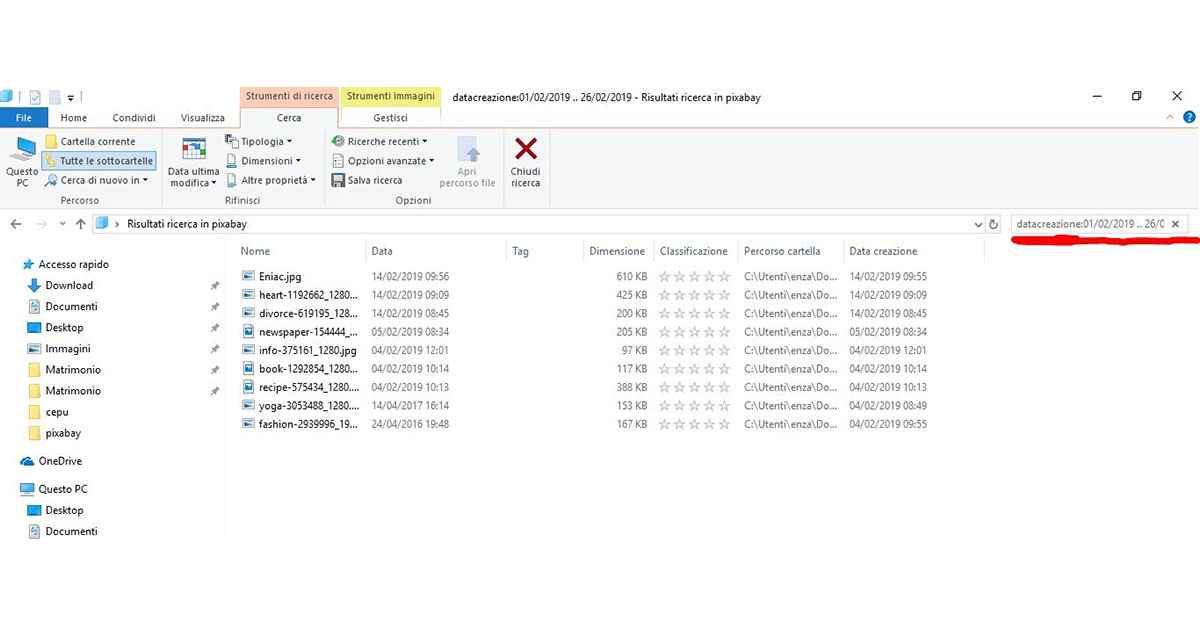
Task: Open quick access toolbar customize dropdown
Action: (x=71, y=98)
